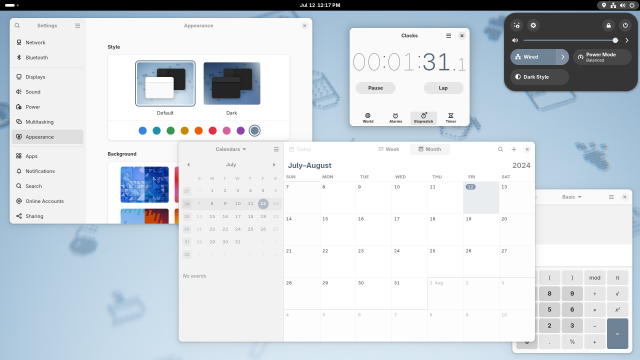Toggle the Wired network connection
The width and height of the screenshot is (640, 360).
[x=533, y=57]
